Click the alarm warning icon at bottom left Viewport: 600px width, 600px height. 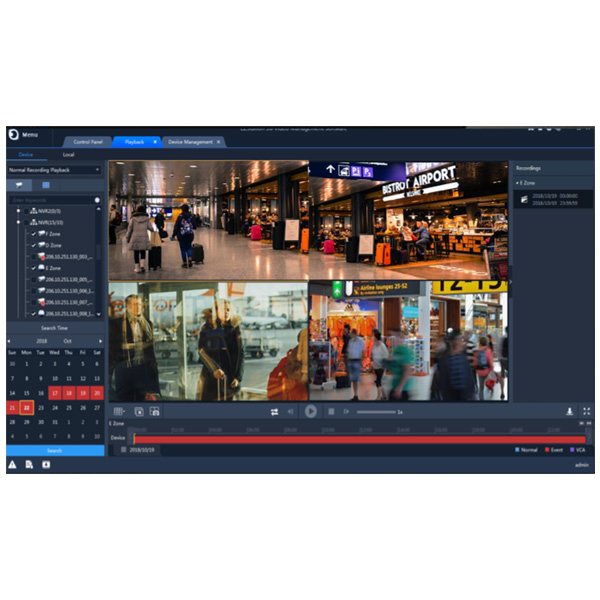click(13, 465)
